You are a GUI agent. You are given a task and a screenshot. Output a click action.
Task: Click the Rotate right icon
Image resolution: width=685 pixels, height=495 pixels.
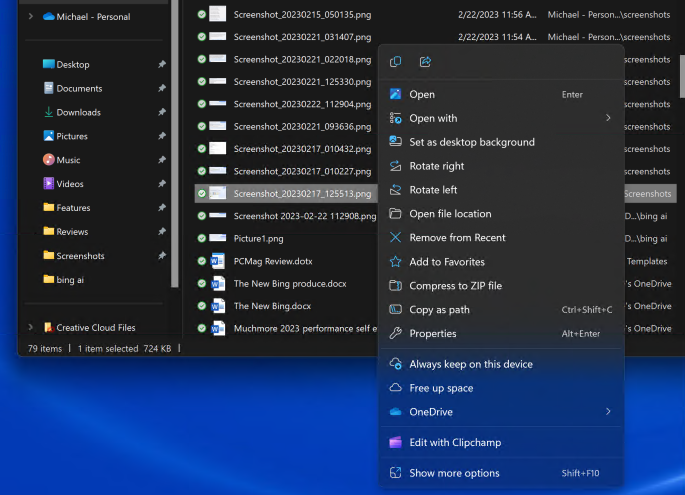click(396, 166)
